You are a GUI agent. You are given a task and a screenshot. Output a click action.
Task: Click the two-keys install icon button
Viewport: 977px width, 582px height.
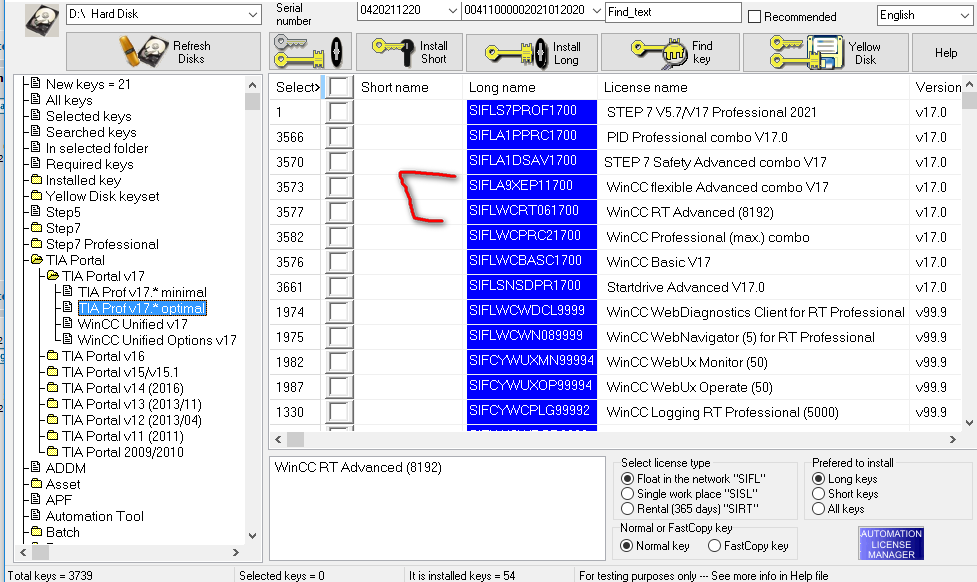[x=310, y=51]
